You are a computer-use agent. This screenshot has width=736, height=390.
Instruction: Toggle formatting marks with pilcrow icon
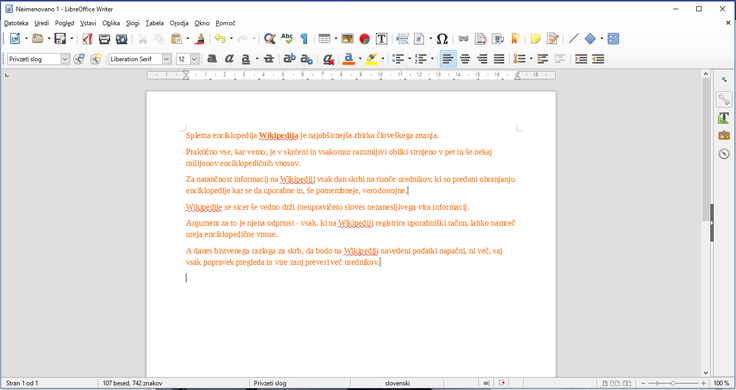point(304,38)
